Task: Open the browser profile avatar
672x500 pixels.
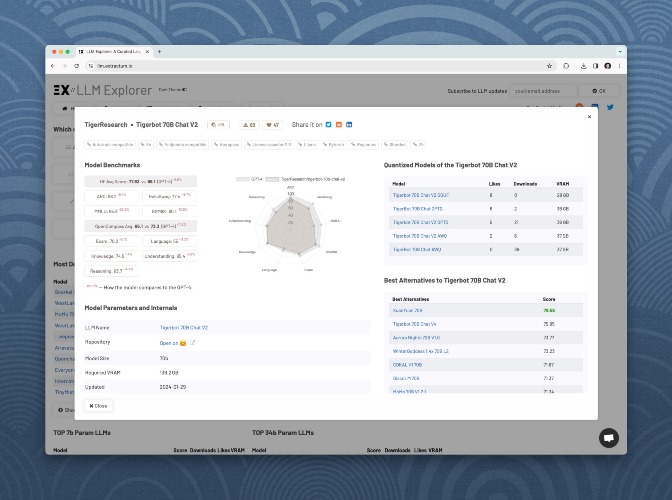Action: click(607, 66)
